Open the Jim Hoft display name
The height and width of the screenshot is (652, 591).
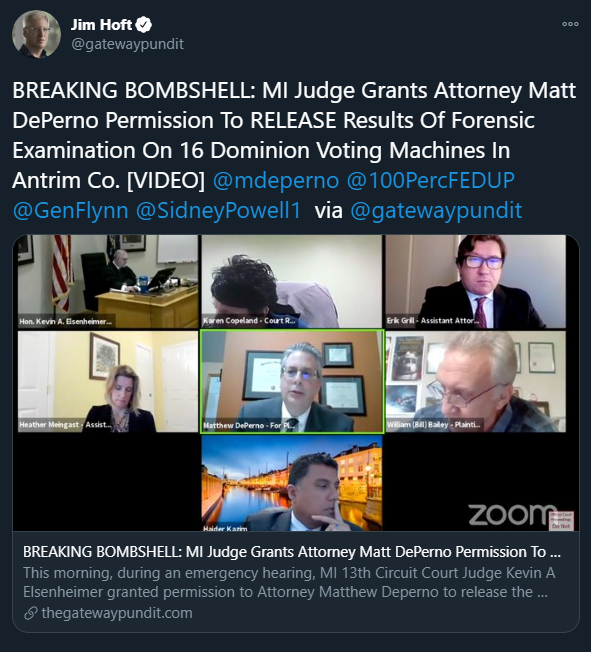[x=101, y=25]
